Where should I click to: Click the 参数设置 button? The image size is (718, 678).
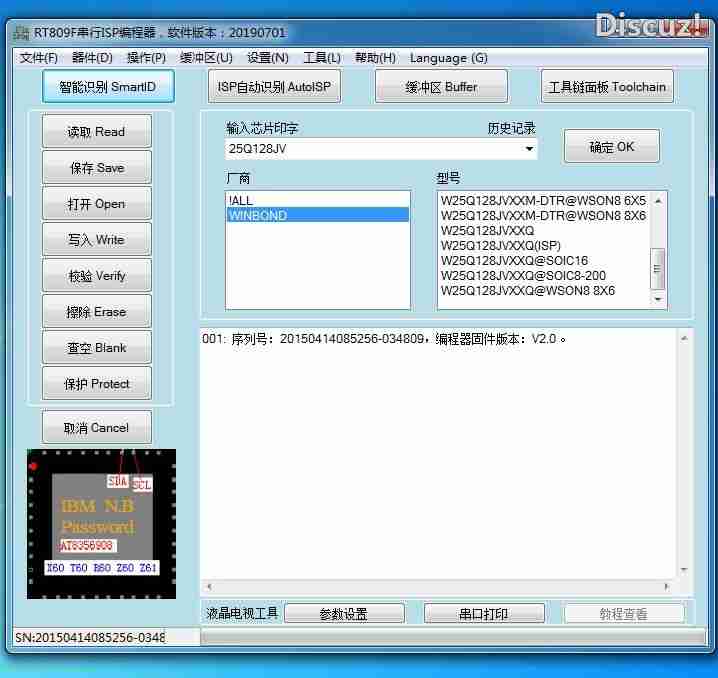click(344, 614)
